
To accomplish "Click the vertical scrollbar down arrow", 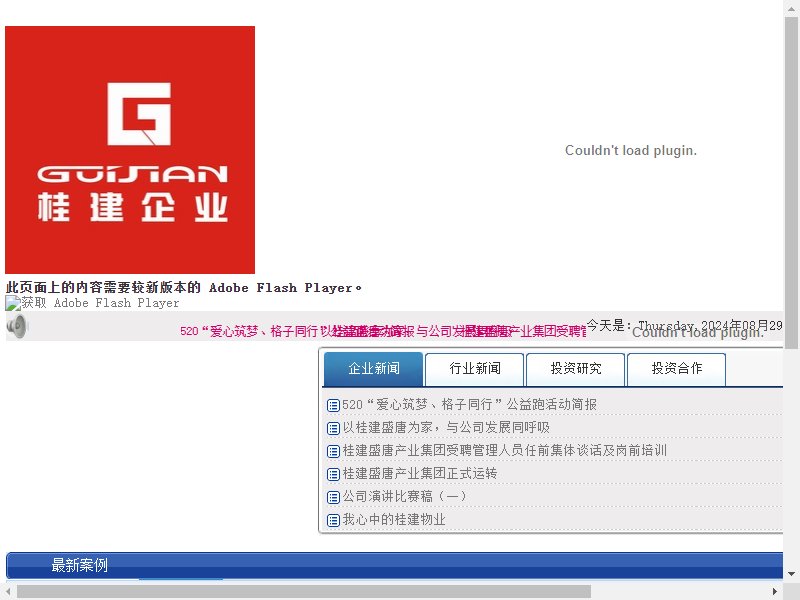I will [x=791, y=574].
